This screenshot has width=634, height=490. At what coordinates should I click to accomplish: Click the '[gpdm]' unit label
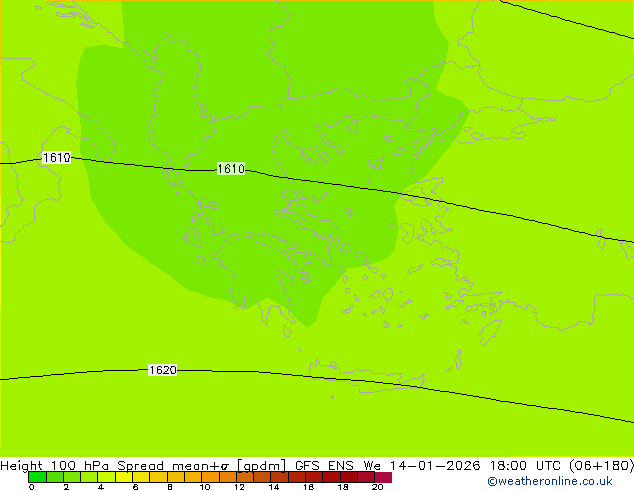[262, 466]
